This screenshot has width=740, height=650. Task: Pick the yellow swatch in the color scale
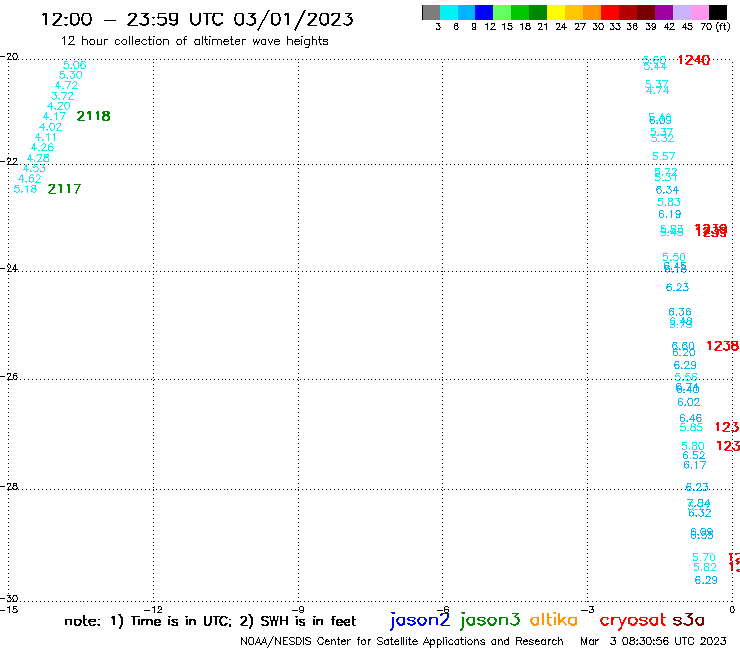pyautogui.click(x=556, y=12)
